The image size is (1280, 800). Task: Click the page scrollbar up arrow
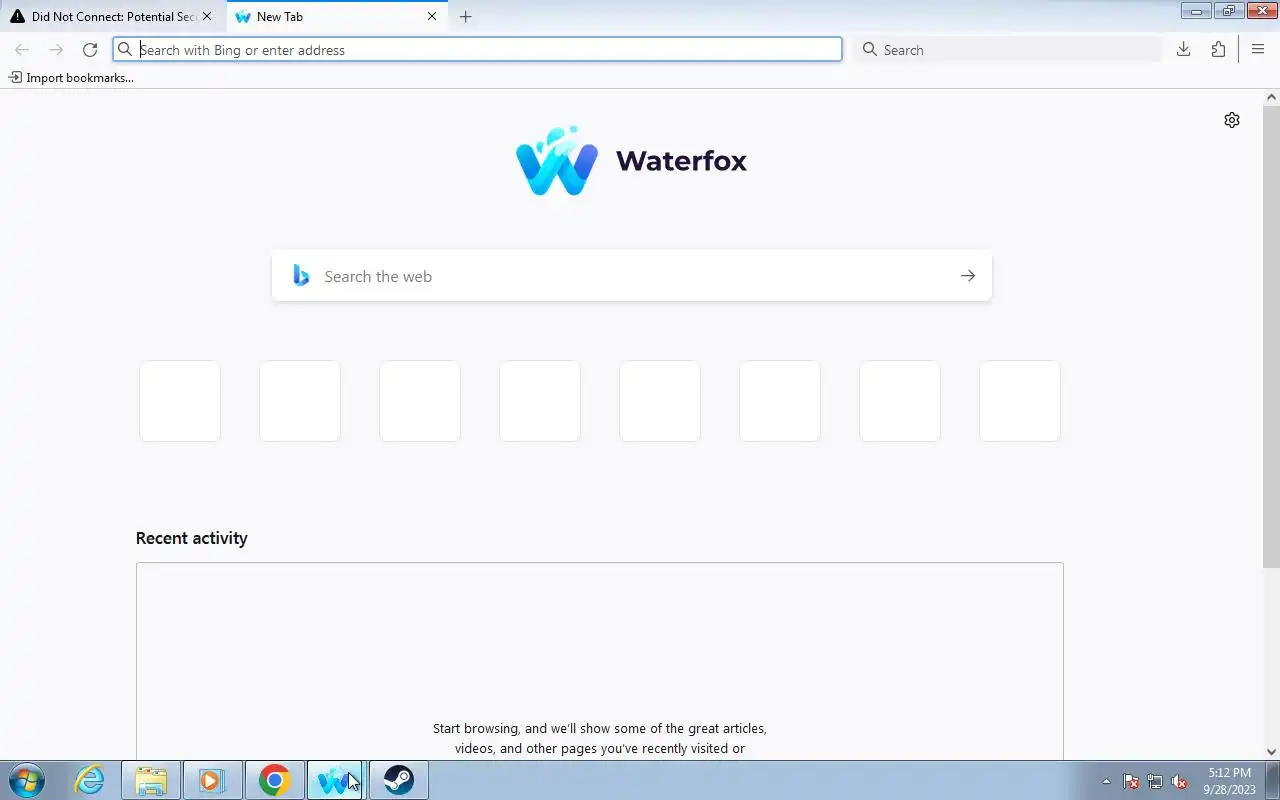tap(1271, 98)
